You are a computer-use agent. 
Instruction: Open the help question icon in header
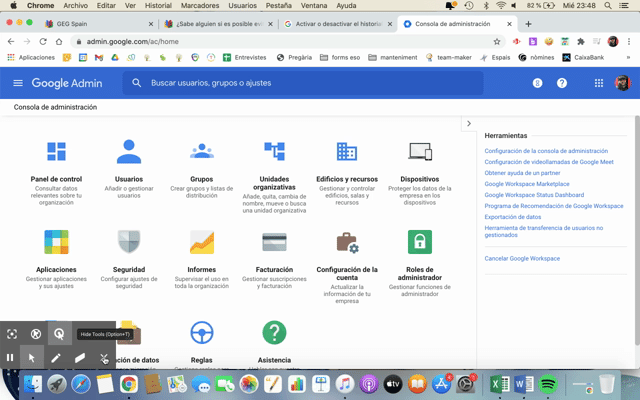pos(562,83)
